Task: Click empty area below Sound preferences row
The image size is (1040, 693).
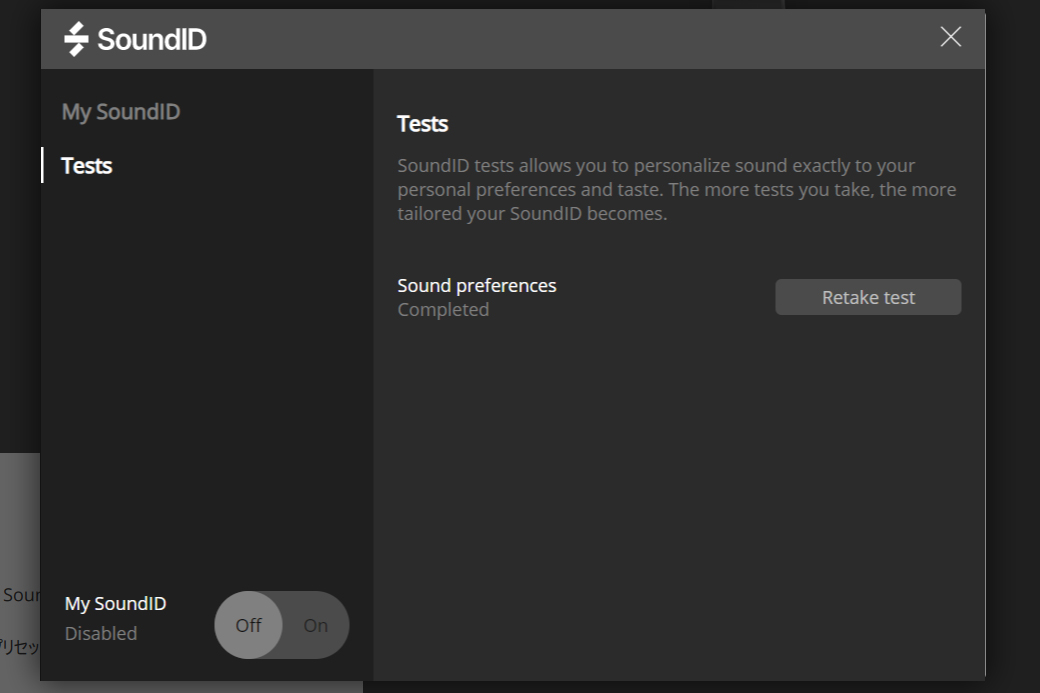Action: [x=678, y=480]
